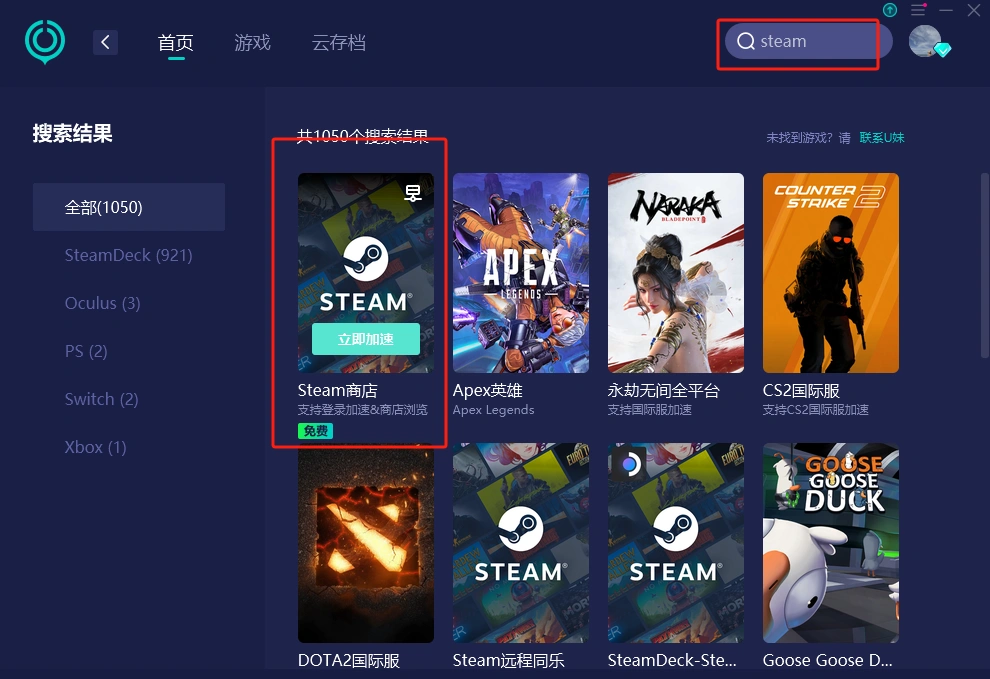
Task: Click the 永劫无间全平台 title text
Action: tap(664, 390)
